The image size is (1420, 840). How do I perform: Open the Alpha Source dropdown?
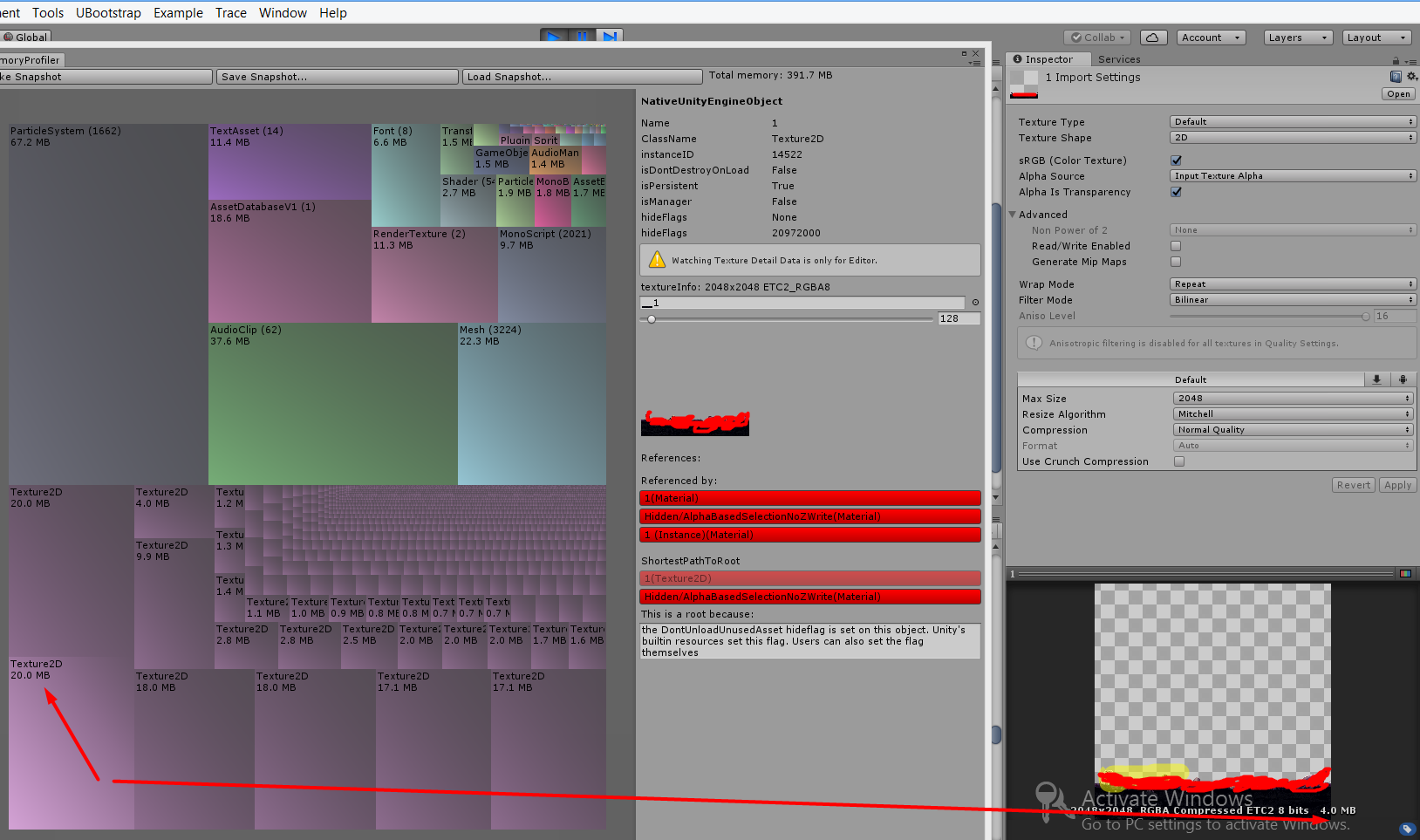coord(1293,176)
